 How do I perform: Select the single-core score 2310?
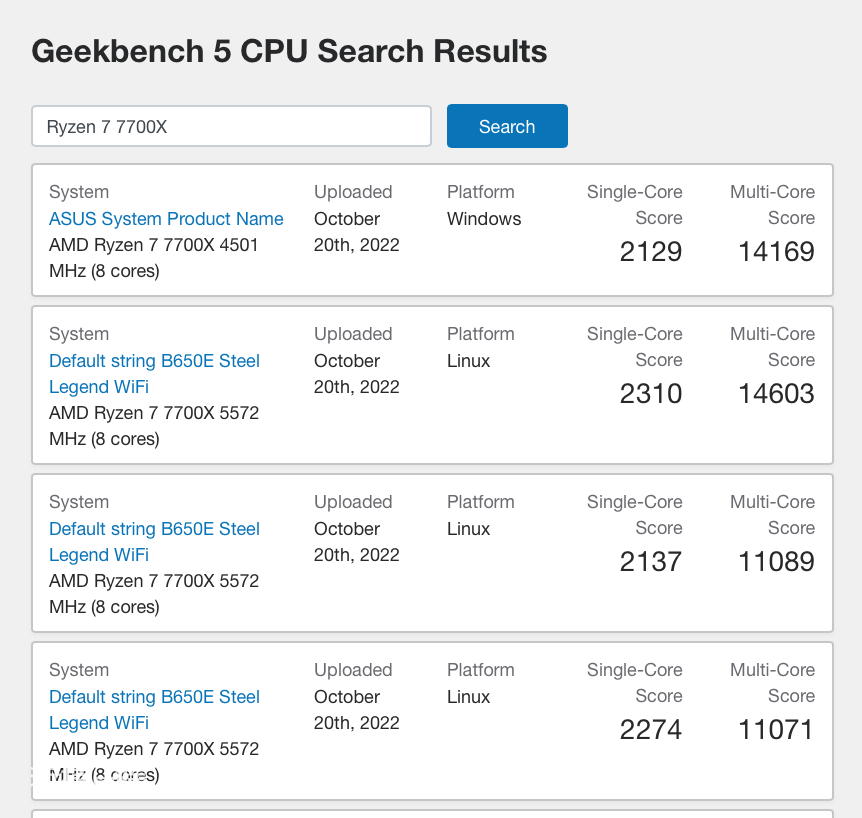click(x=650, y=394)
